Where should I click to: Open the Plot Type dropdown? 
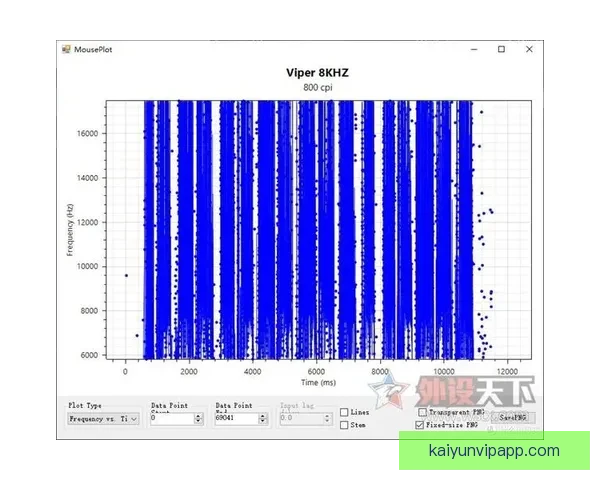103,419
